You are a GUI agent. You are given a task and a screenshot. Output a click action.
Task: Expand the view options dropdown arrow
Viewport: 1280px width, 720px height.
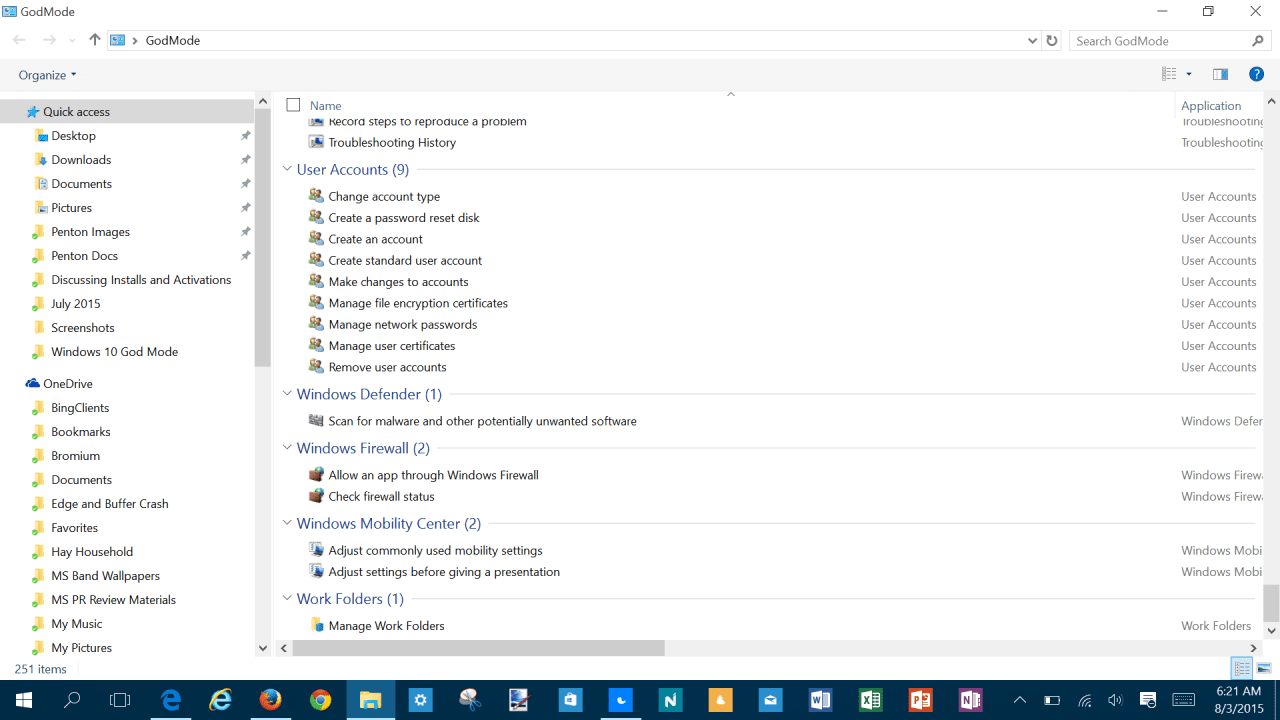click(x=1189, y=74)
